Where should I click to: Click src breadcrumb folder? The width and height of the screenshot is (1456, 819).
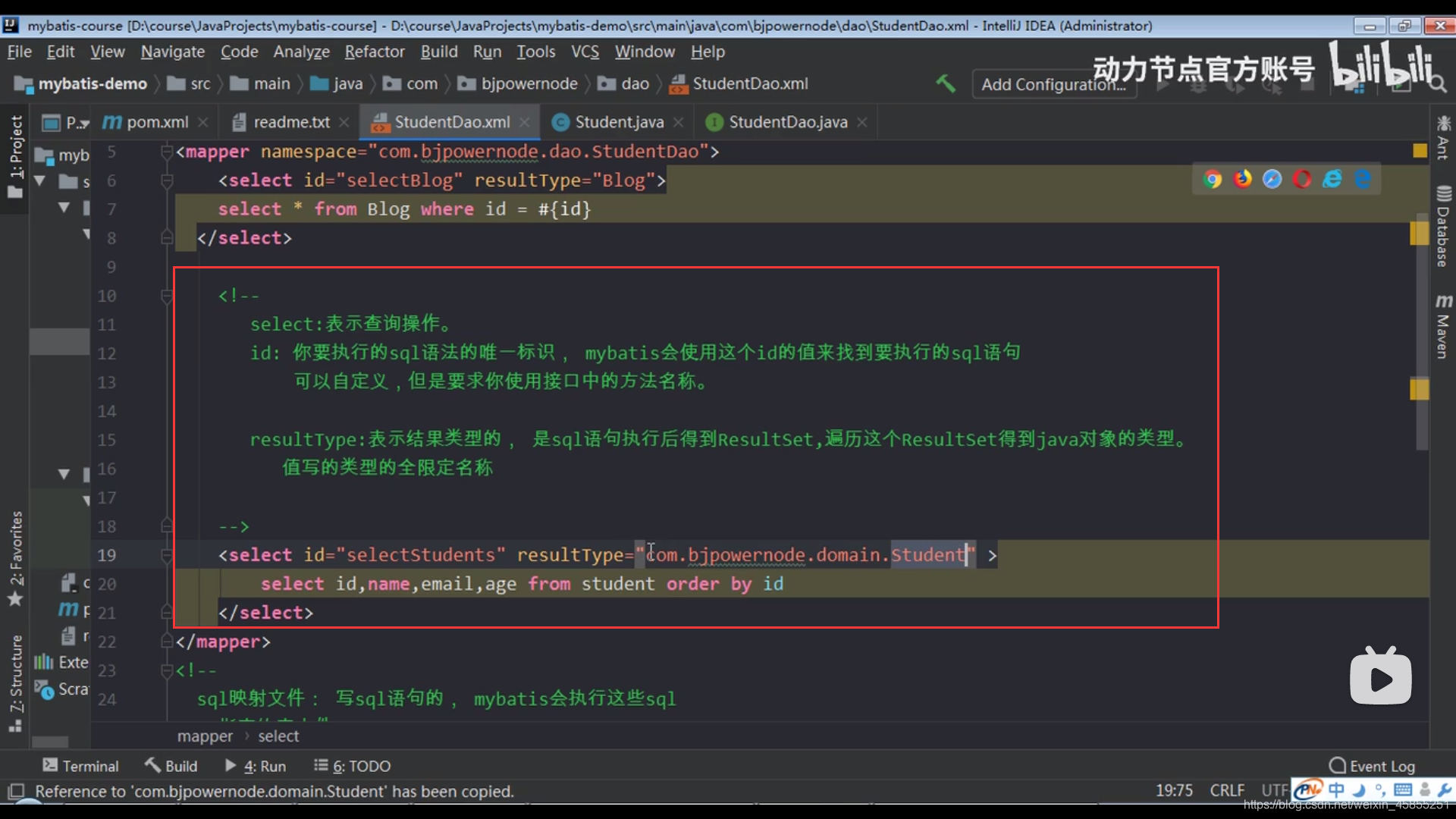pyautogui.click(x=190, y=83)
